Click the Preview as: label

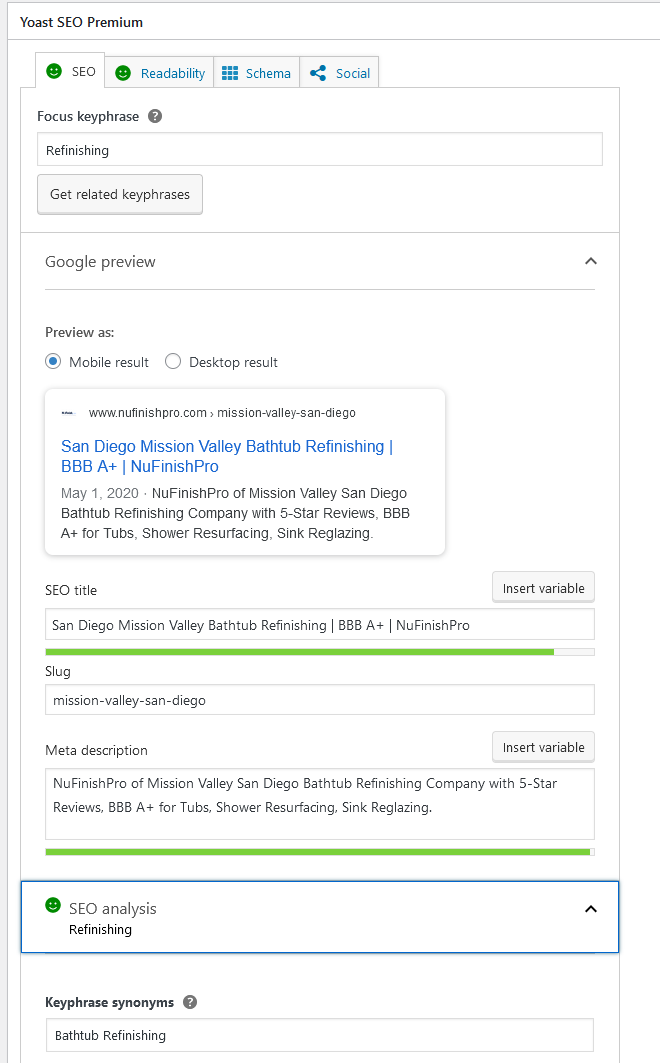click(x=79, y=332)
